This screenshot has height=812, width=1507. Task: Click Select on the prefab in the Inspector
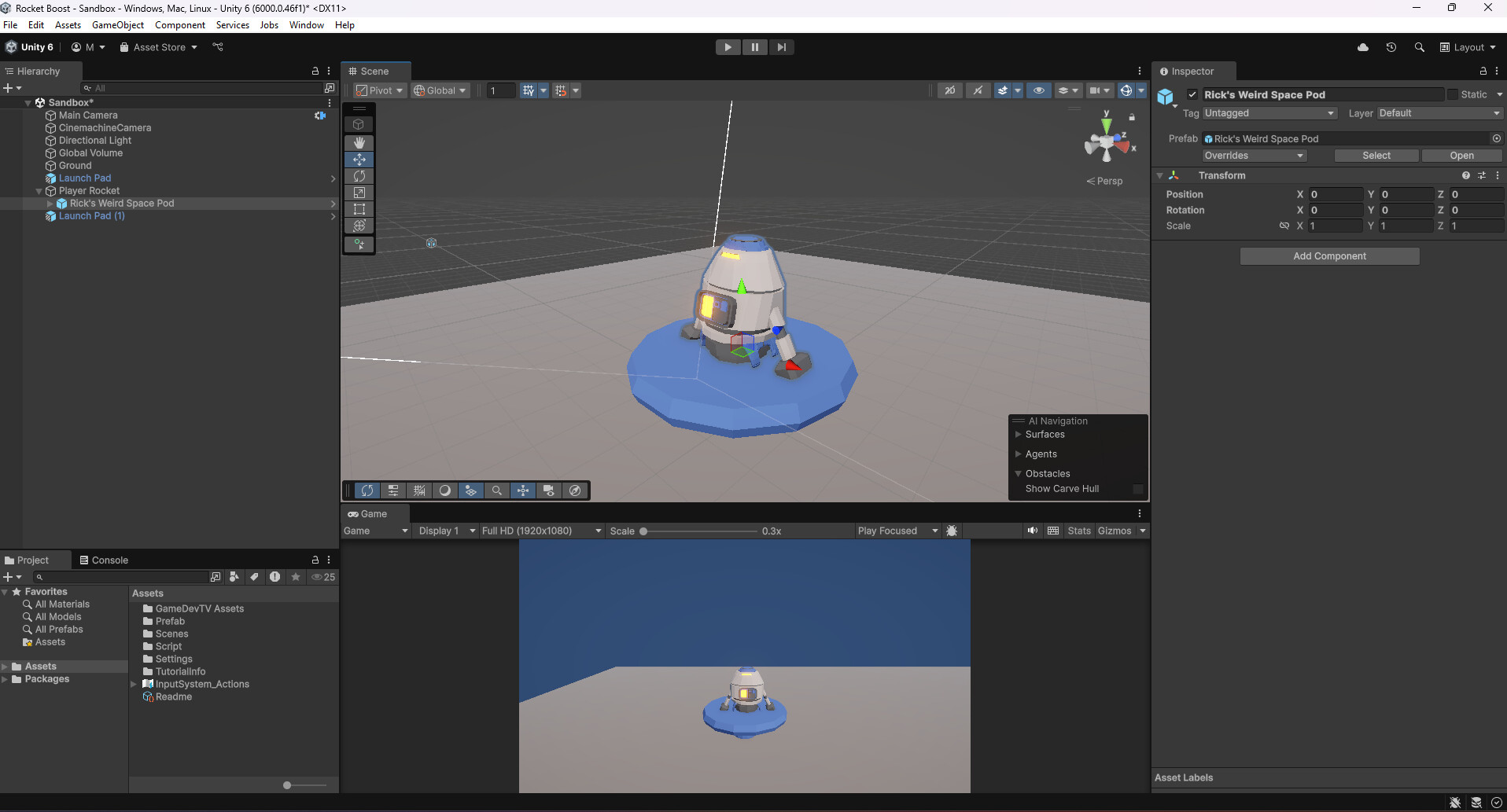pyautogui.click(x=1376, y=155)
